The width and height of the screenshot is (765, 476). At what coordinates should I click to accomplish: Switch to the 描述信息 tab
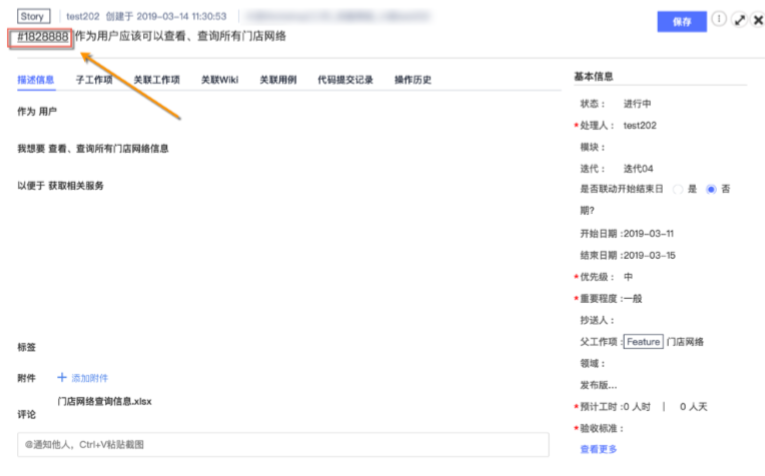coord(36,80)
